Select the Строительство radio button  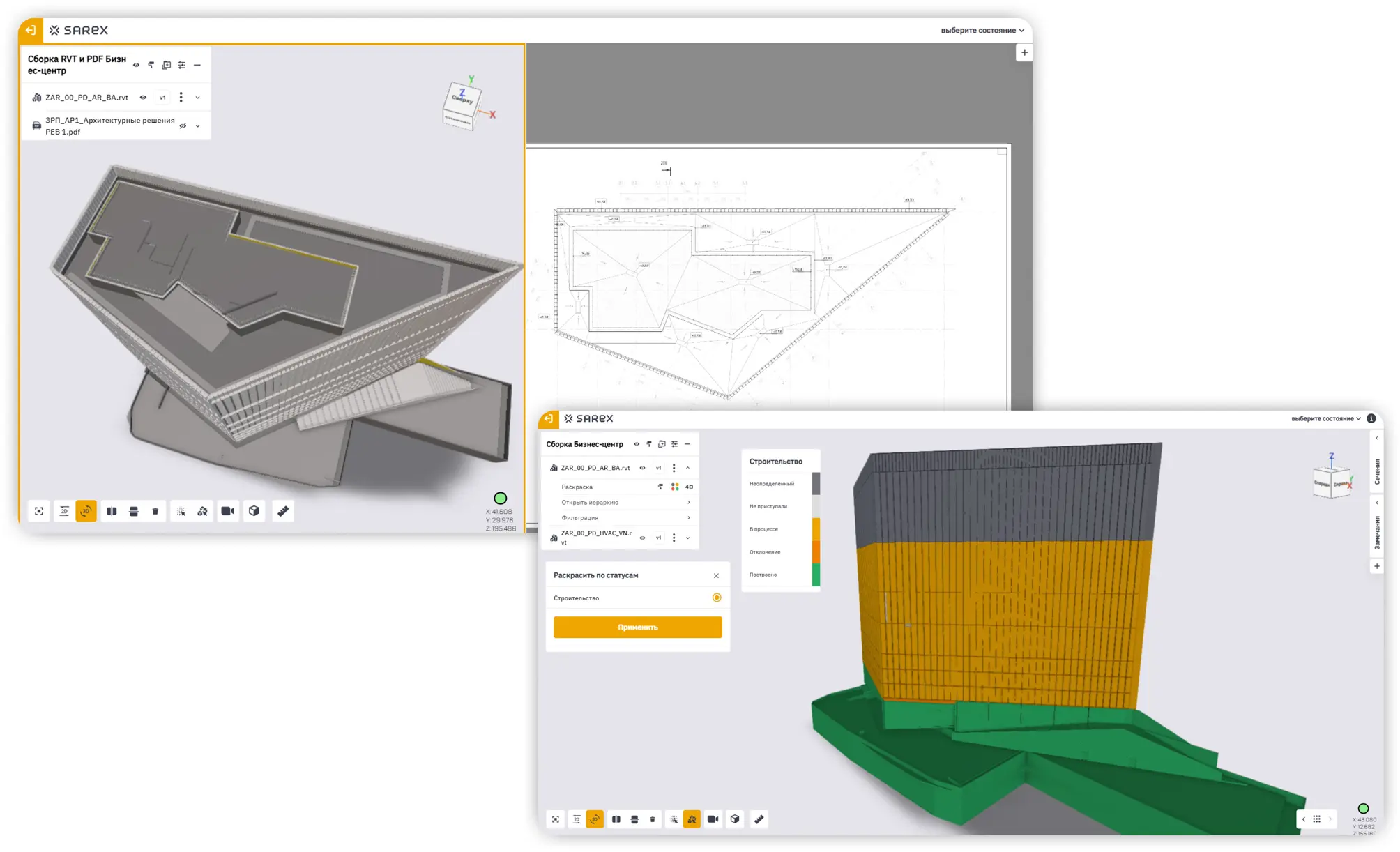click(717, 598)
